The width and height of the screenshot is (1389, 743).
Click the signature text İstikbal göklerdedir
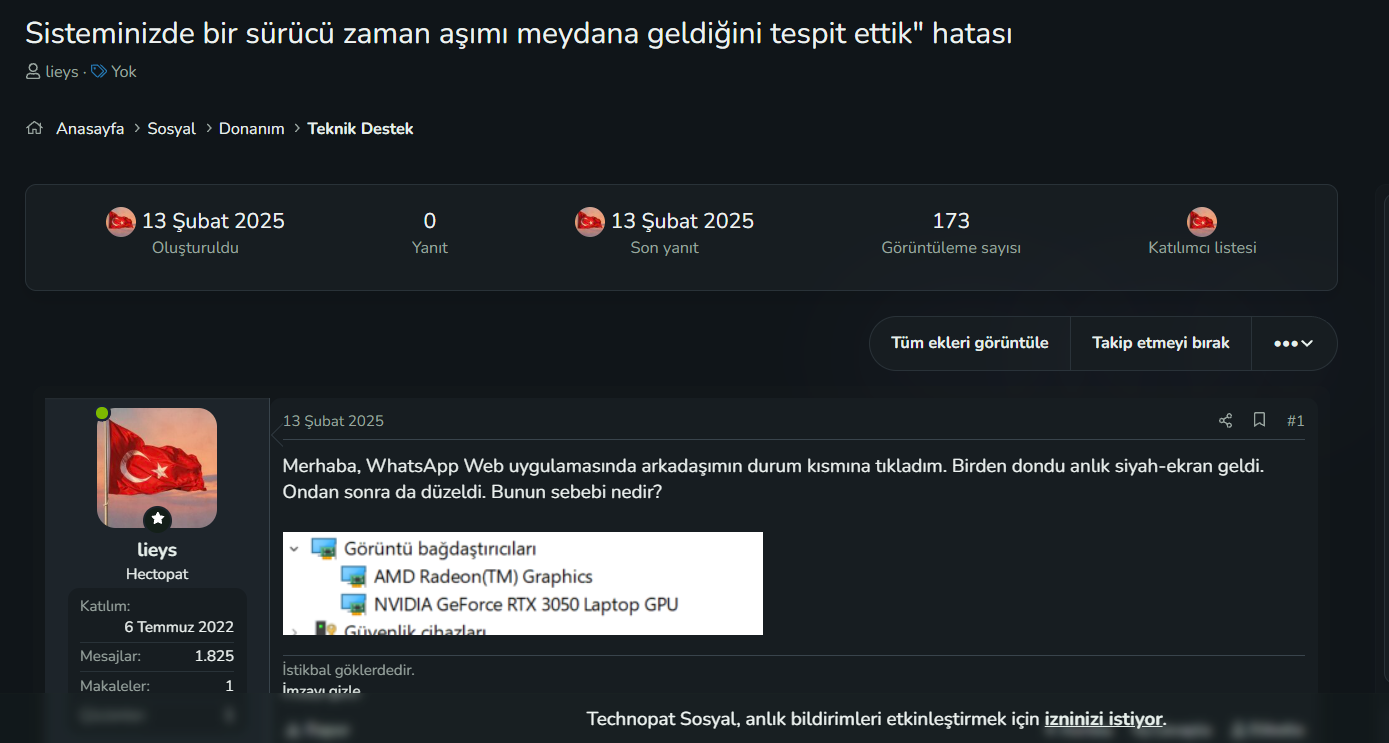(x=349, y=670)
